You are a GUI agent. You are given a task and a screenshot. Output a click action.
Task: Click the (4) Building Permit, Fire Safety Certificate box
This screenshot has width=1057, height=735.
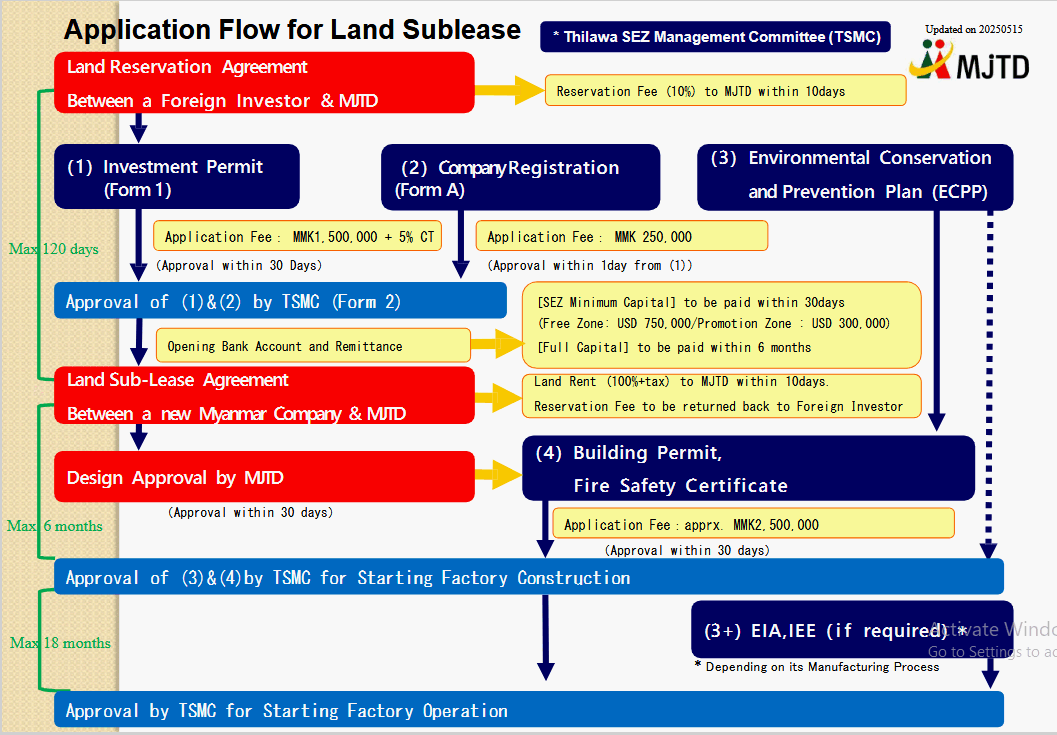(x=748, y=468)
